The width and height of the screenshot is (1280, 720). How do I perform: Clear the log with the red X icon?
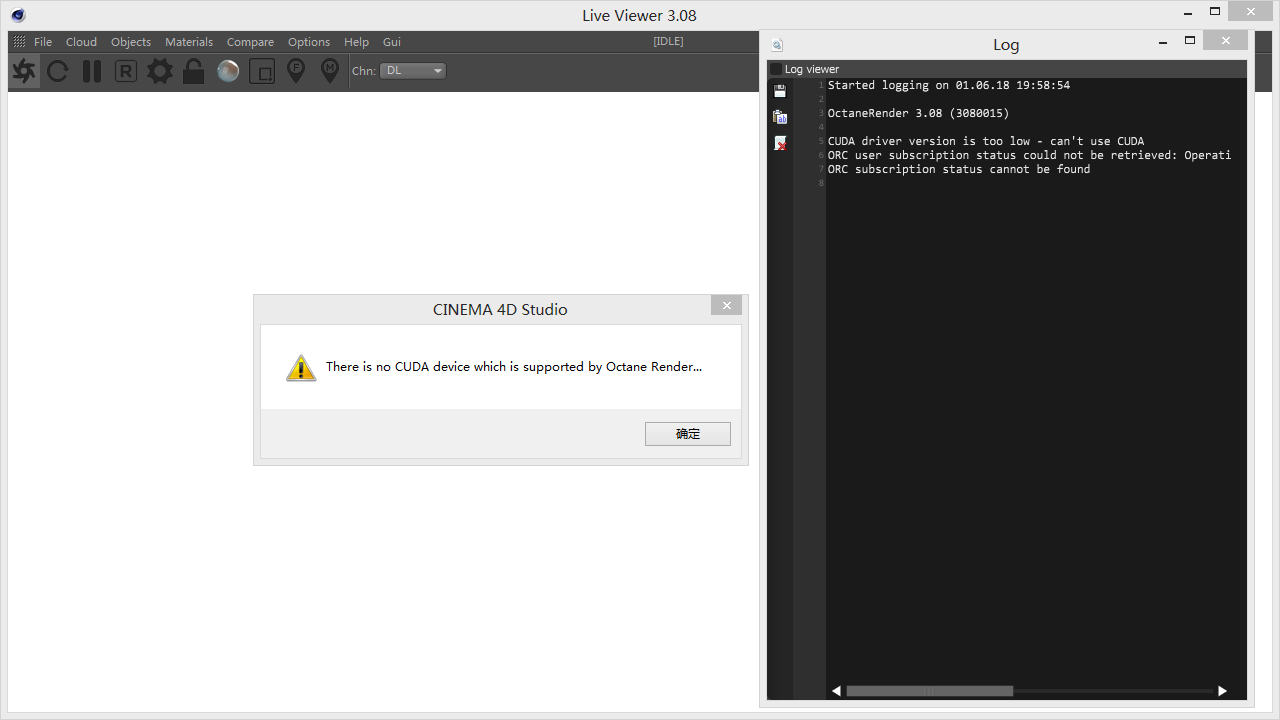tap(780, 144)
